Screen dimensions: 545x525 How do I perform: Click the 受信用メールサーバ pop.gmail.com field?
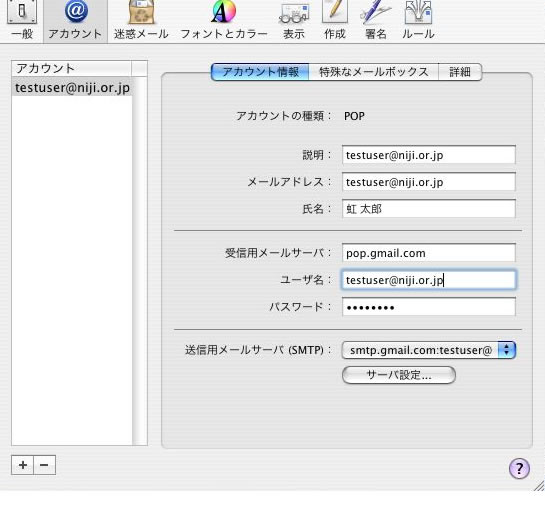429,253
